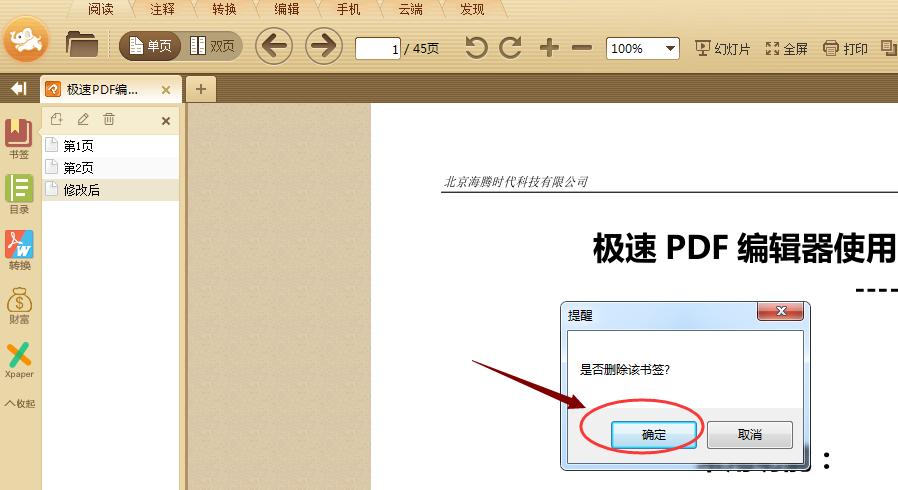Viewport: 898px width, 490px height.
Task: Start slideshow mode (幻灯片)
Action: (722, 49)
